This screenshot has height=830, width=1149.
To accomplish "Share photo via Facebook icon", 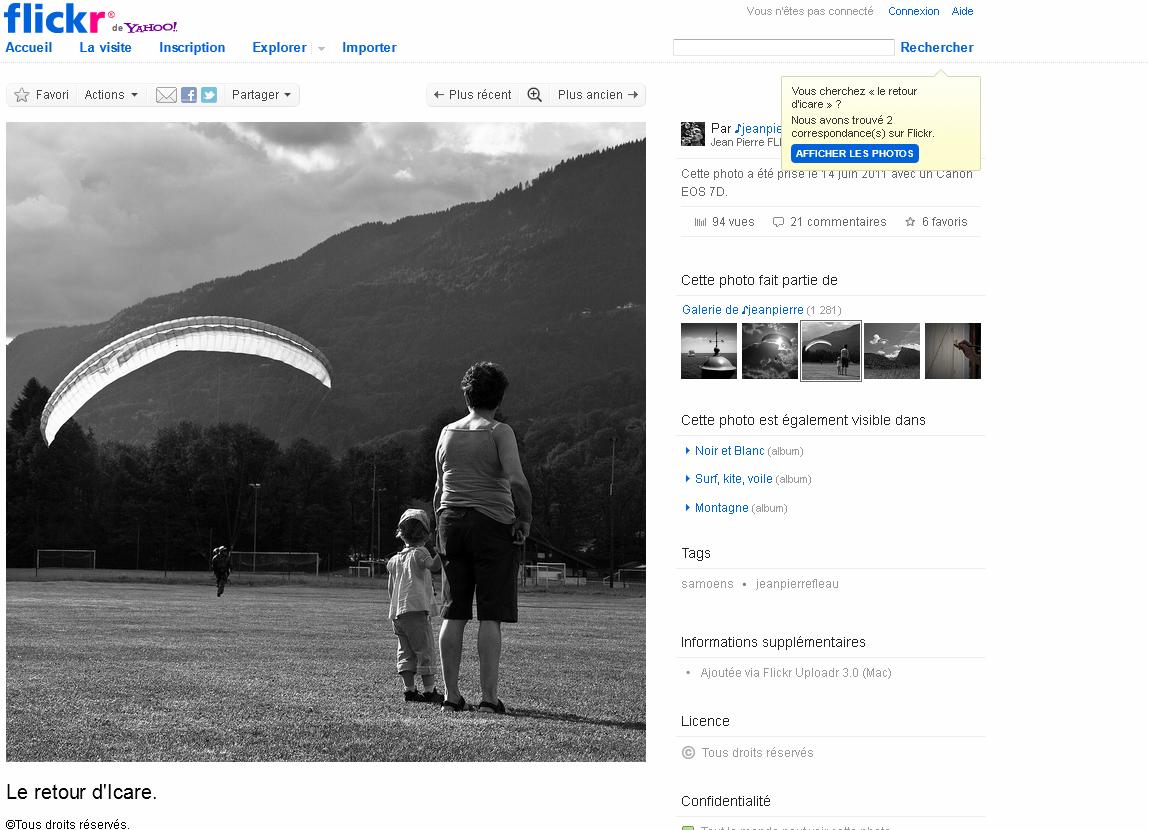I will click(x=188, y=95).
